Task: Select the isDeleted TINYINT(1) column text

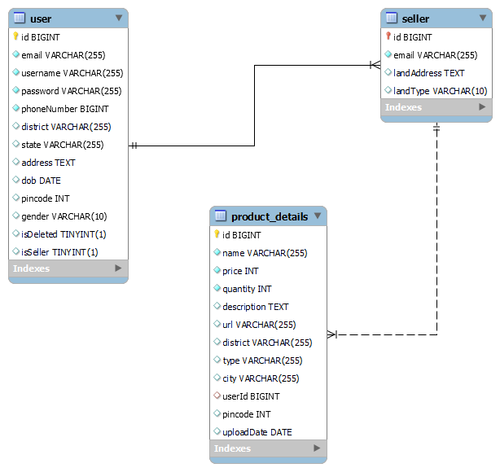Action: [64, 235]
